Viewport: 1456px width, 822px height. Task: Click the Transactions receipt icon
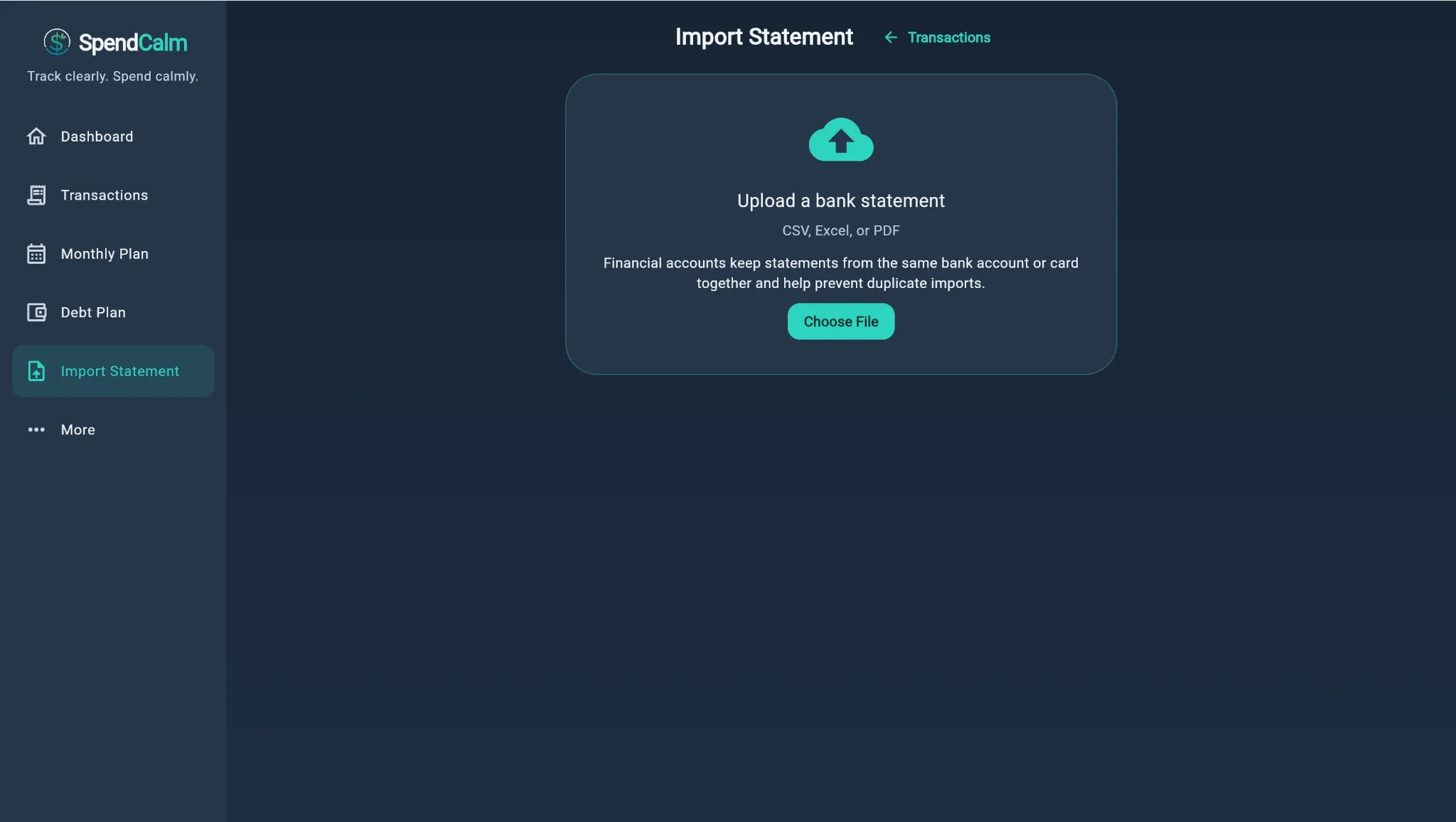[36, 195]
